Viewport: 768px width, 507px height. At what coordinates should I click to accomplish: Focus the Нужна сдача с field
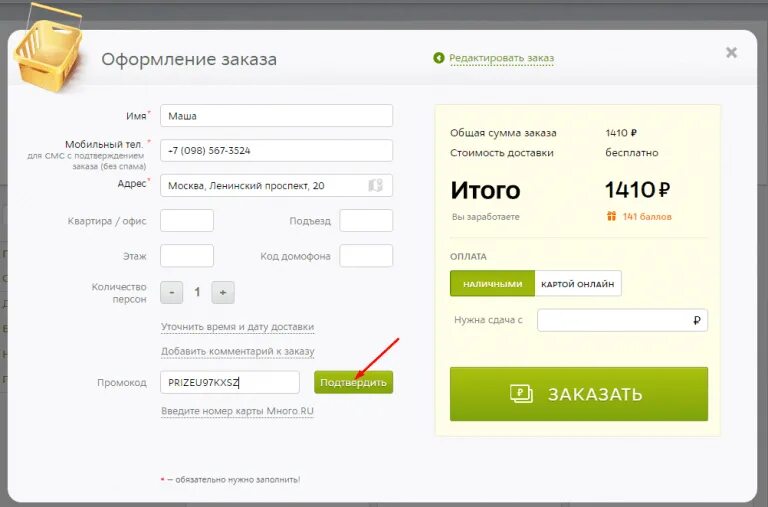(x=622, y=320)
